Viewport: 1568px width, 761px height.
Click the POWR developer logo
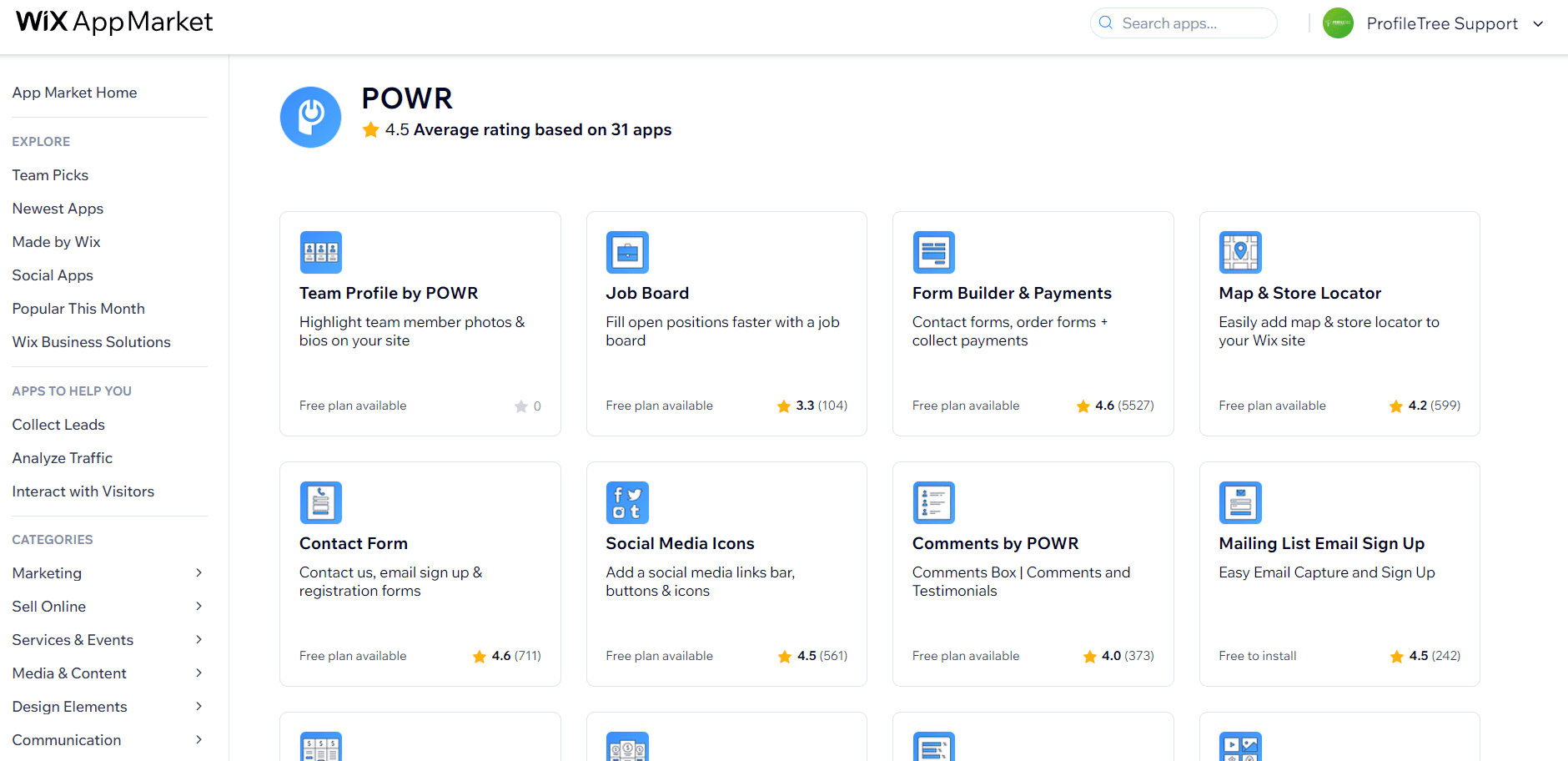tap(310, 118)
